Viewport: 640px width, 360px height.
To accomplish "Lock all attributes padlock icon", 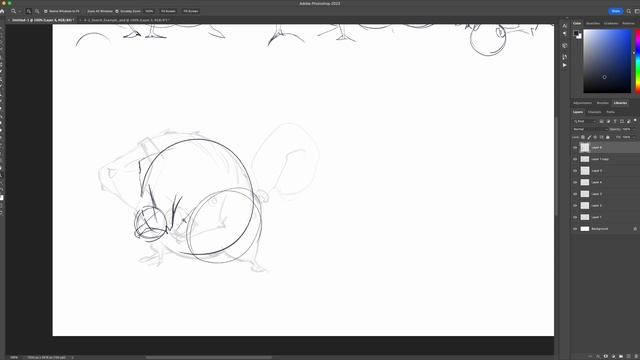I will coord(607,137).
